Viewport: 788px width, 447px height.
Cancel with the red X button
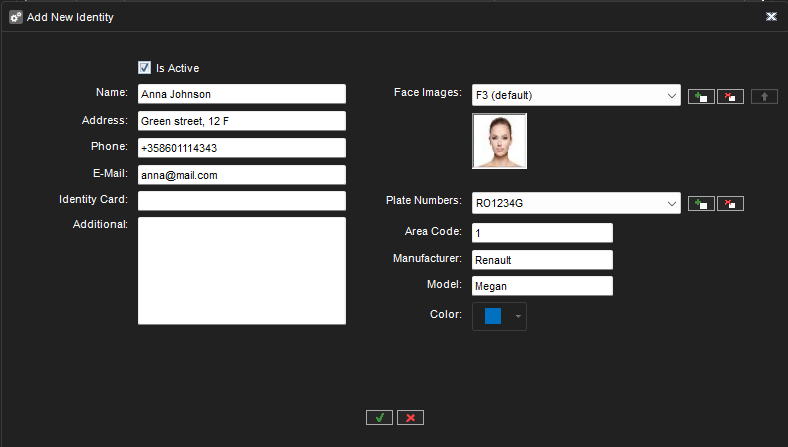coord(410,417)
